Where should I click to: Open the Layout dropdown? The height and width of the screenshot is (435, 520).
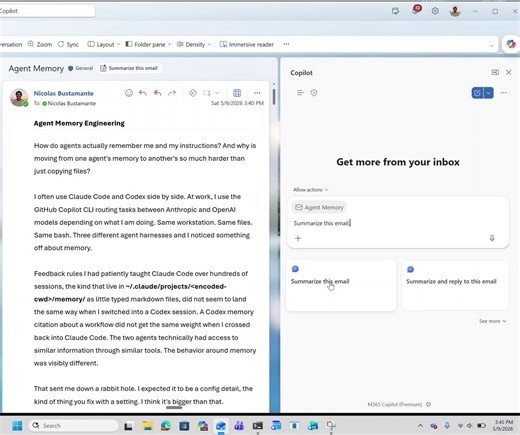(103, 44)
